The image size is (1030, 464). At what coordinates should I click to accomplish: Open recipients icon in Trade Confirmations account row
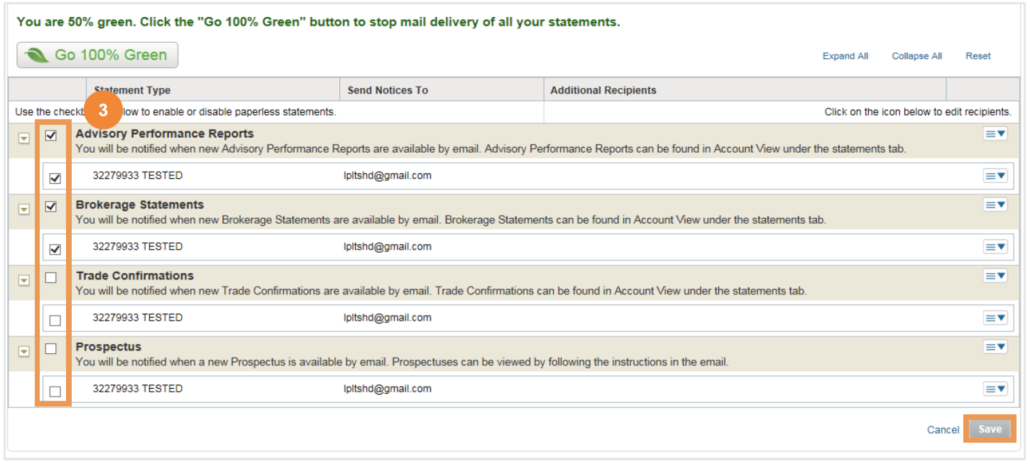click(995, 317)
